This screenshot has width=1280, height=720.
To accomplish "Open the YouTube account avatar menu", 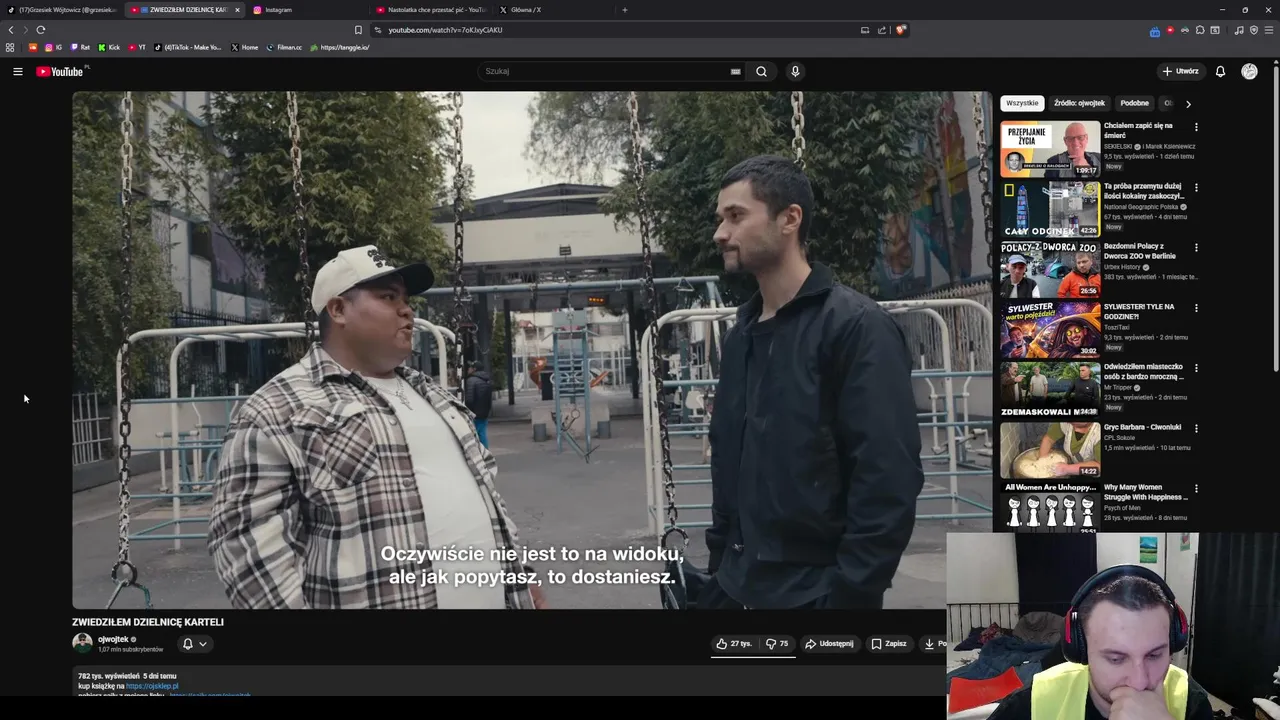I will pyautogui.click(x=1249, y=71).
